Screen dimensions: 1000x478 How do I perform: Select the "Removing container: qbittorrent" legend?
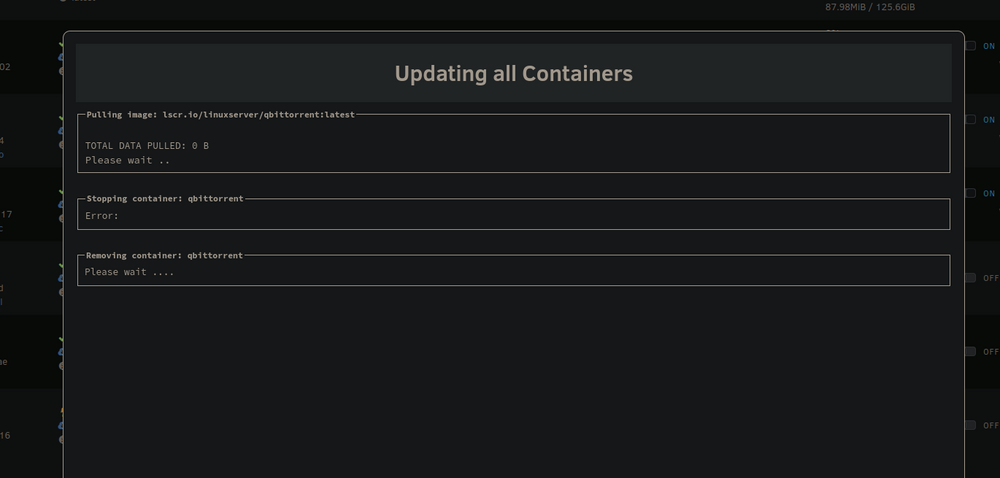tap(165, 256)
